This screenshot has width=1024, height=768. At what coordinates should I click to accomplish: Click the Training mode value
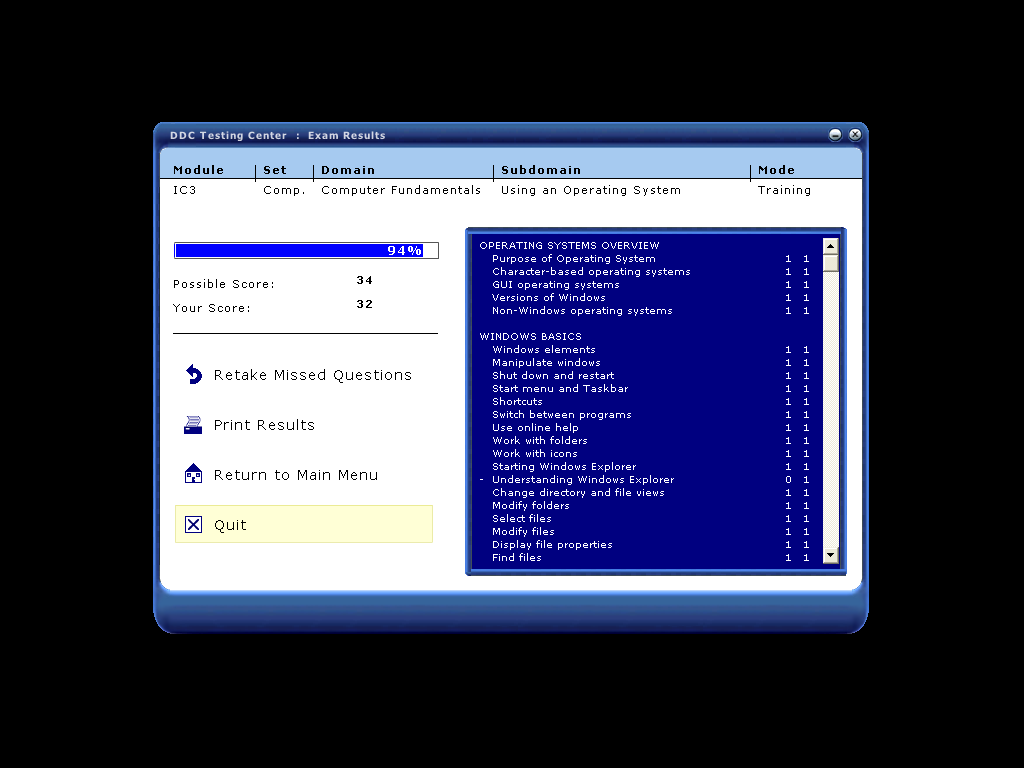point(784,190)
